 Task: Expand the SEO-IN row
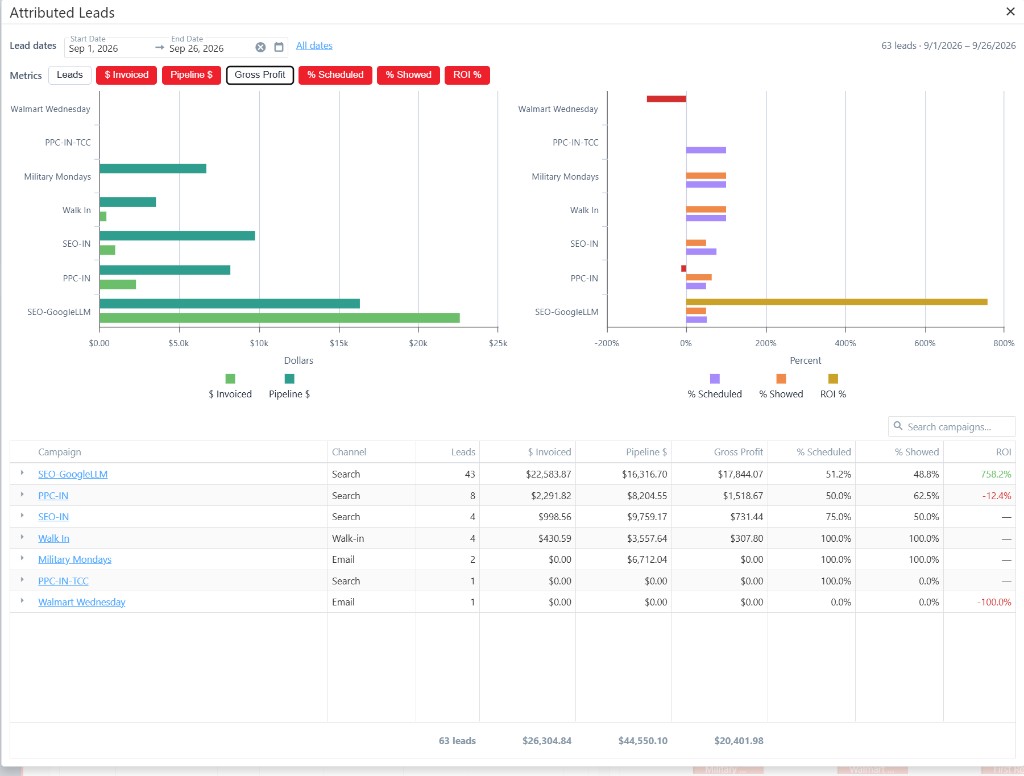[x=22, y=515]
